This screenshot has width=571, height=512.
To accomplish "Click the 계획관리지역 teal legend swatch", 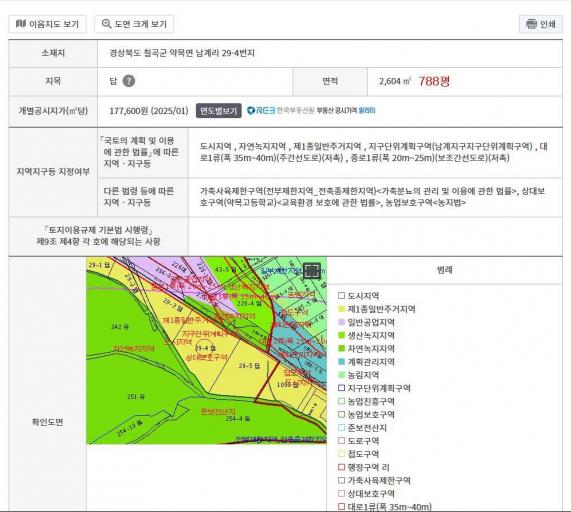I will tap(341, 362).
